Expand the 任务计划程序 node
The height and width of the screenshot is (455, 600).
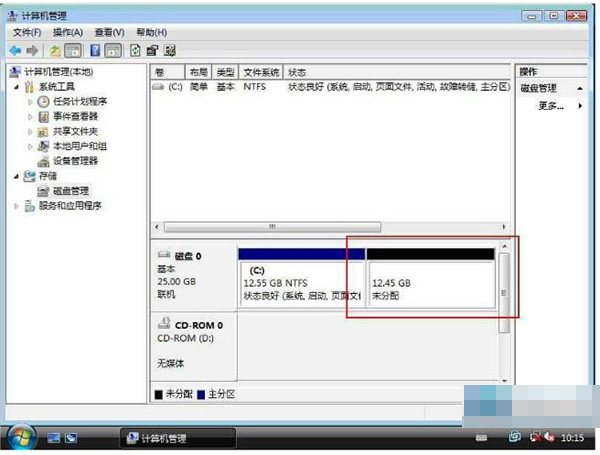30,101
